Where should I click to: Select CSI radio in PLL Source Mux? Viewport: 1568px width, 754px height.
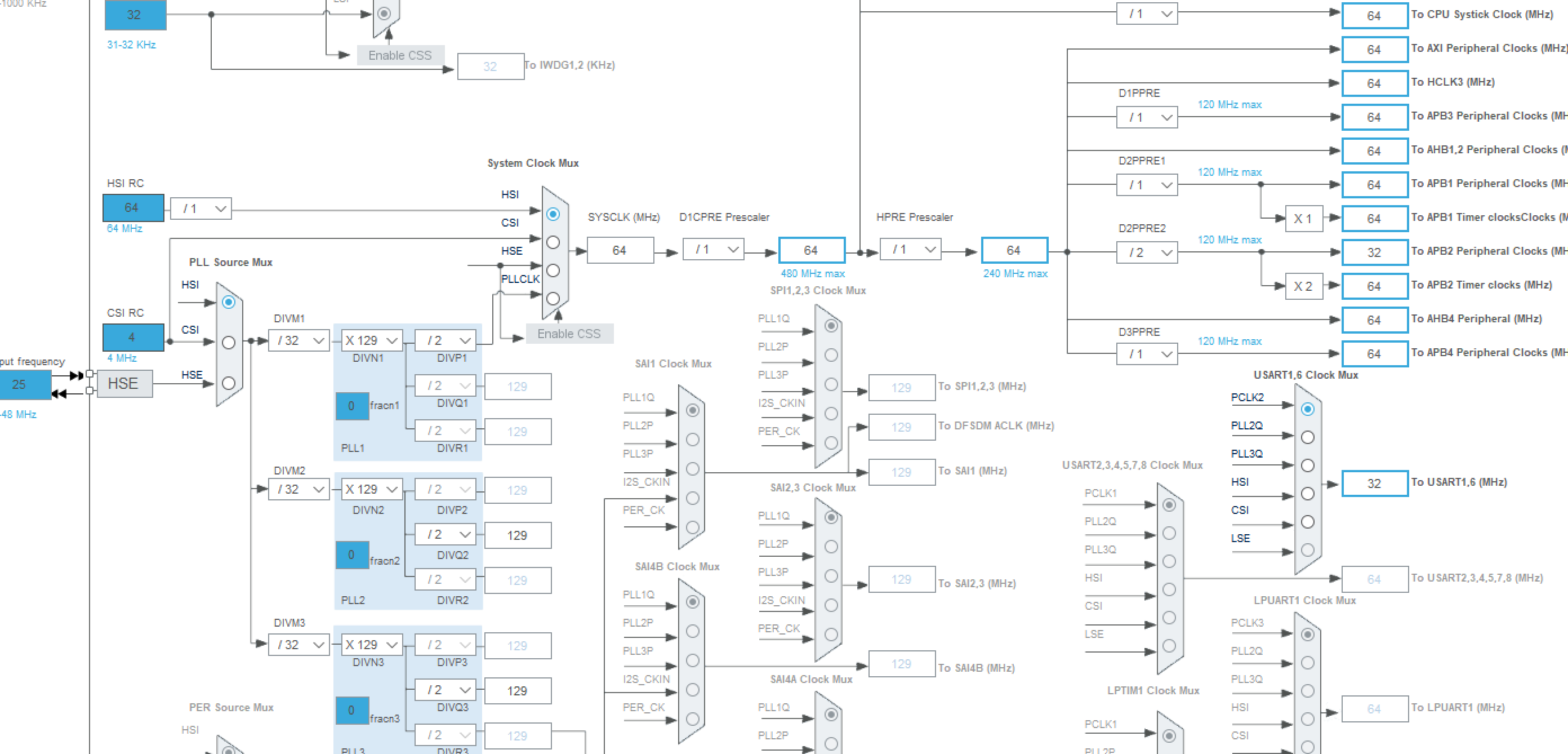point(228,342)
